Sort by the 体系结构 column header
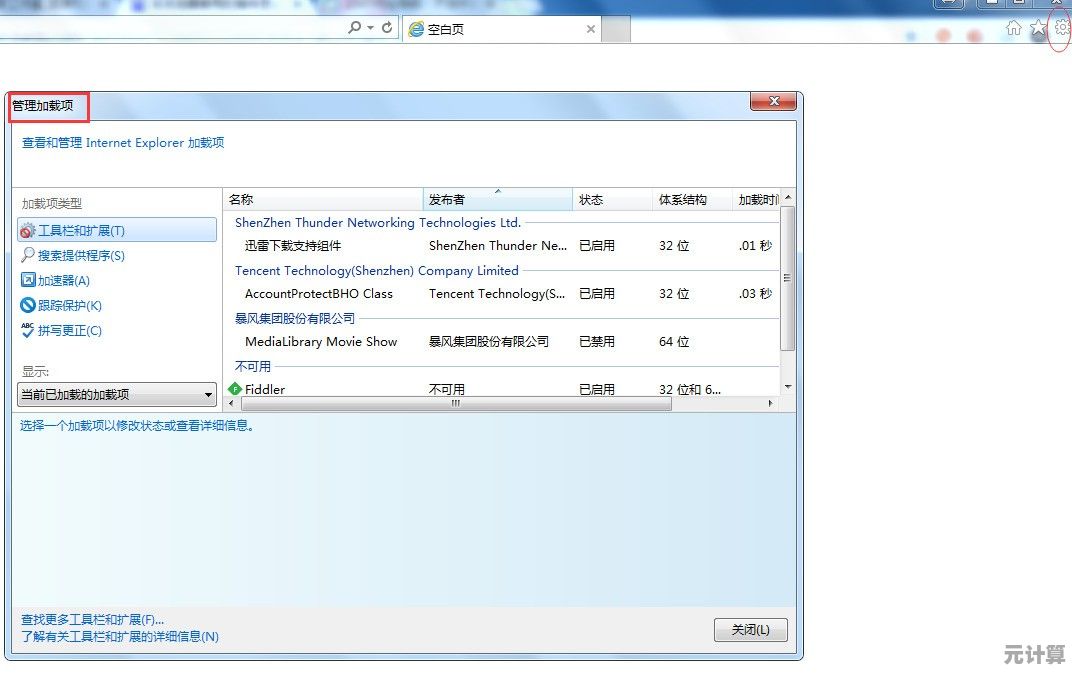Screen dimensions: 1072x673 point(692,200)
